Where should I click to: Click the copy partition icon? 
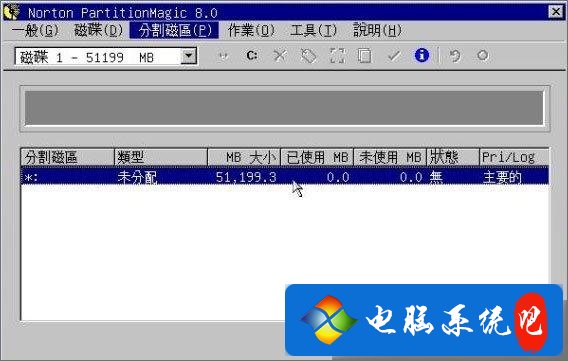[365, 56]
